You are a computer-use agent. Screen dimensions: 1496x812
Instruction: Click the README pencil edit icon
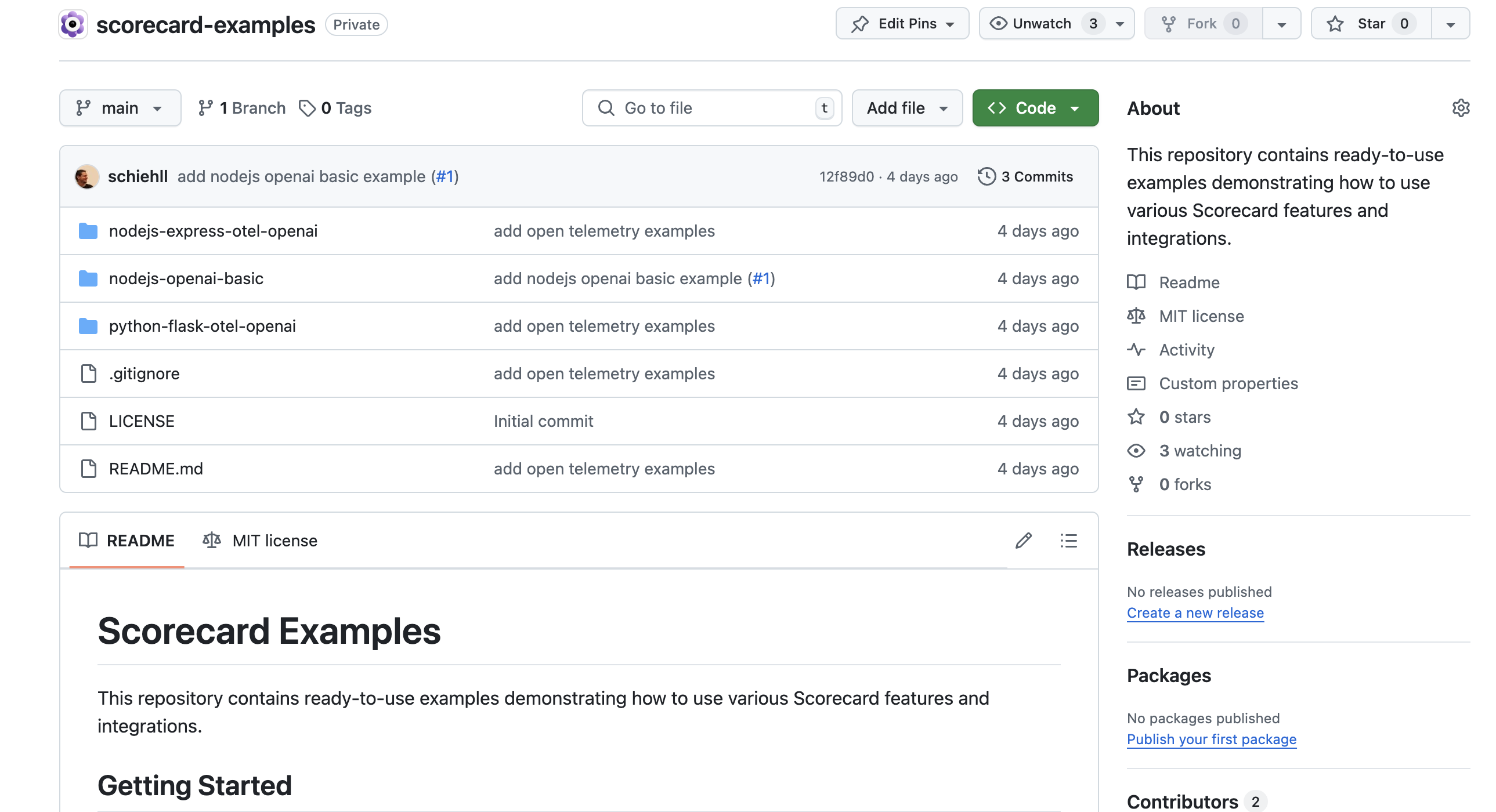[1023, 541]
